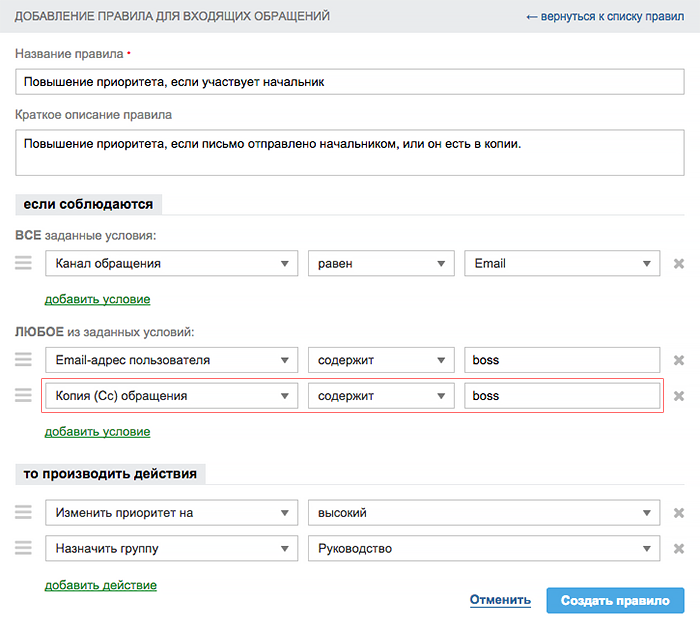Click drag handle beside 'Email-адрес пользователя' row

tap(23, 359)
